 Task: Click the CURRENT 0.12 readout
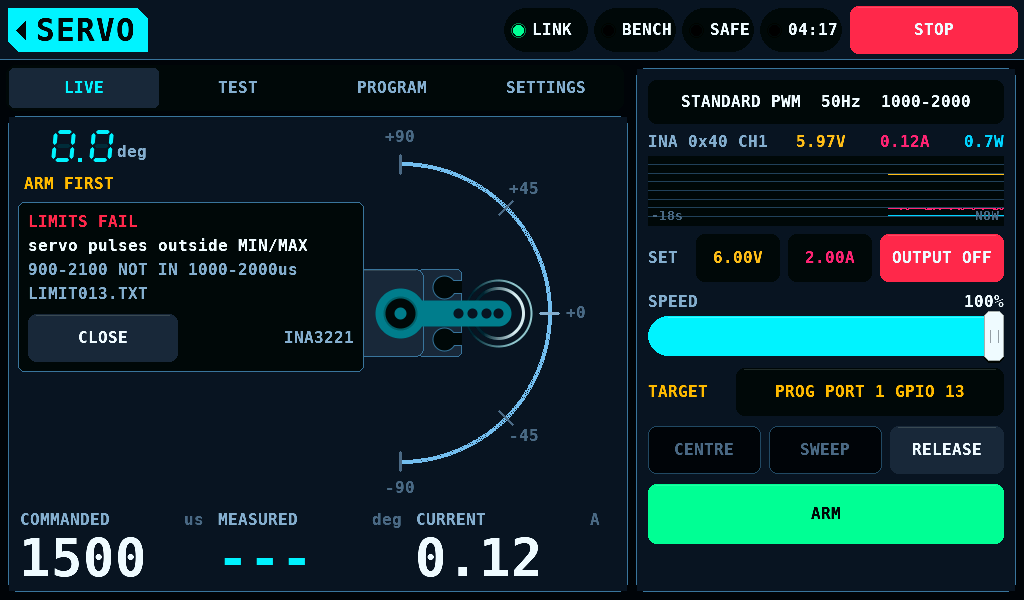pos(478,558)
